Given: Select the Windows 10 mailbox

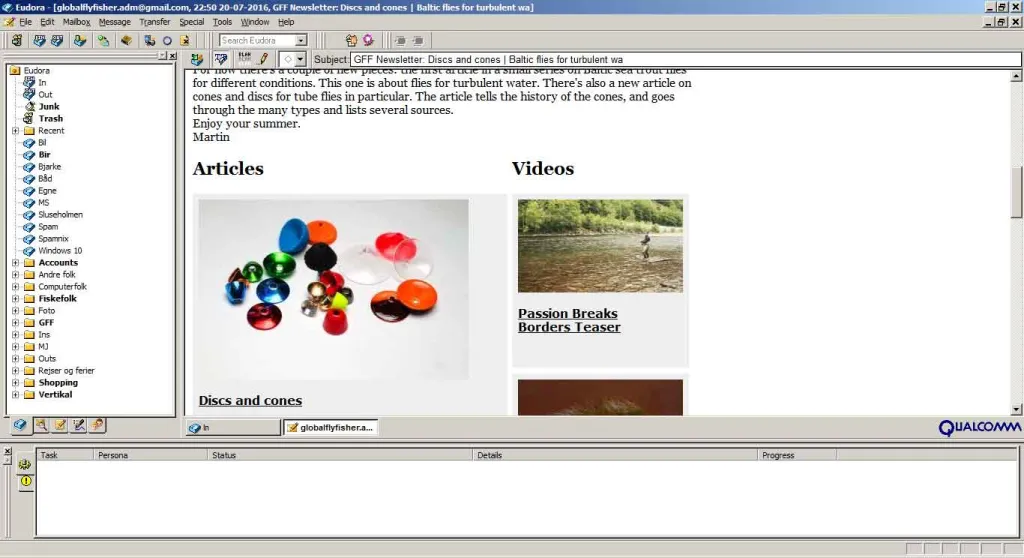Looking at the screenshot, I should point(60,250).
